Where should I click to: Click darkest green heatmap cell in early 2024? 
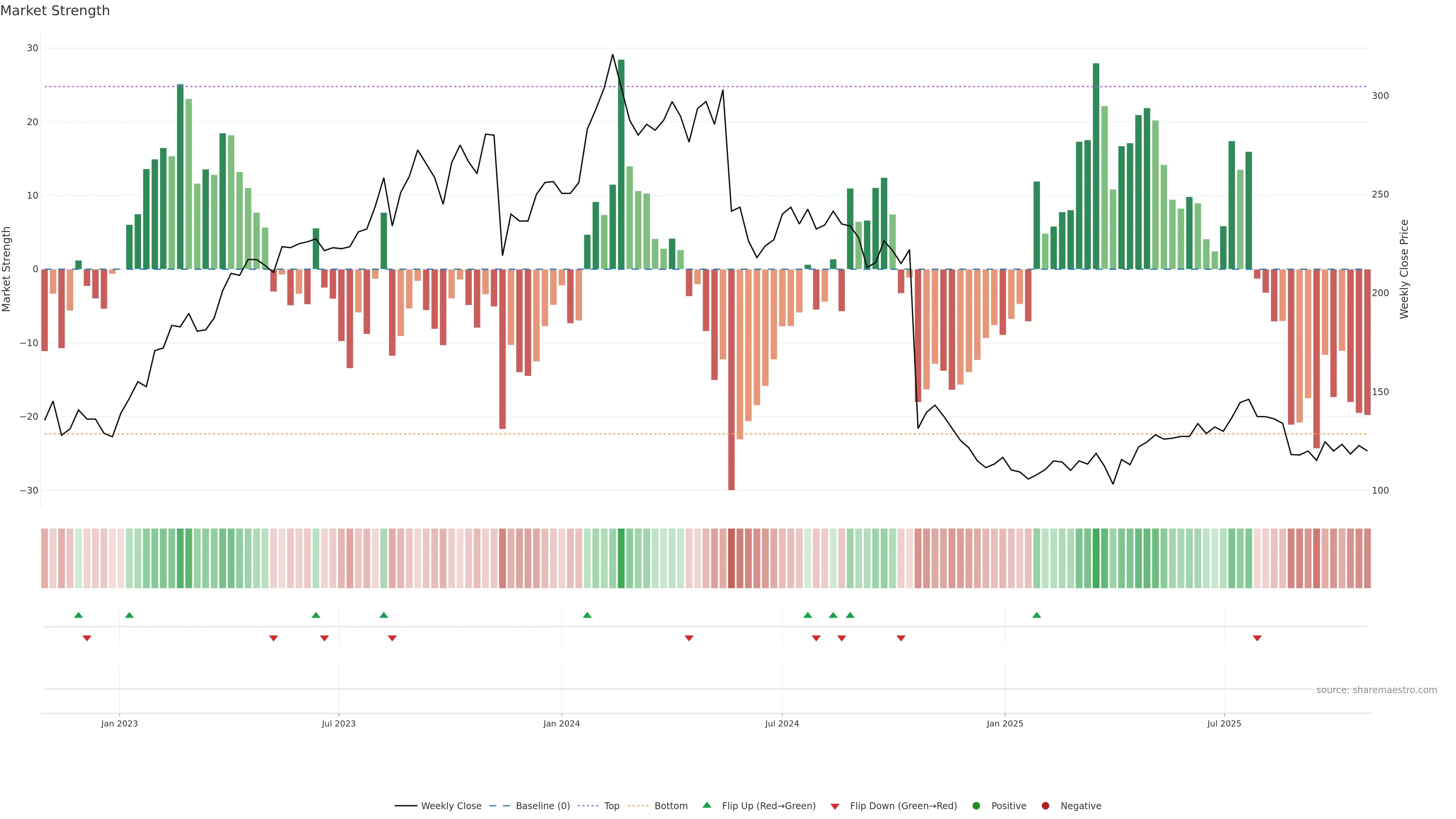pyautogui.click(x=621, y=559)
